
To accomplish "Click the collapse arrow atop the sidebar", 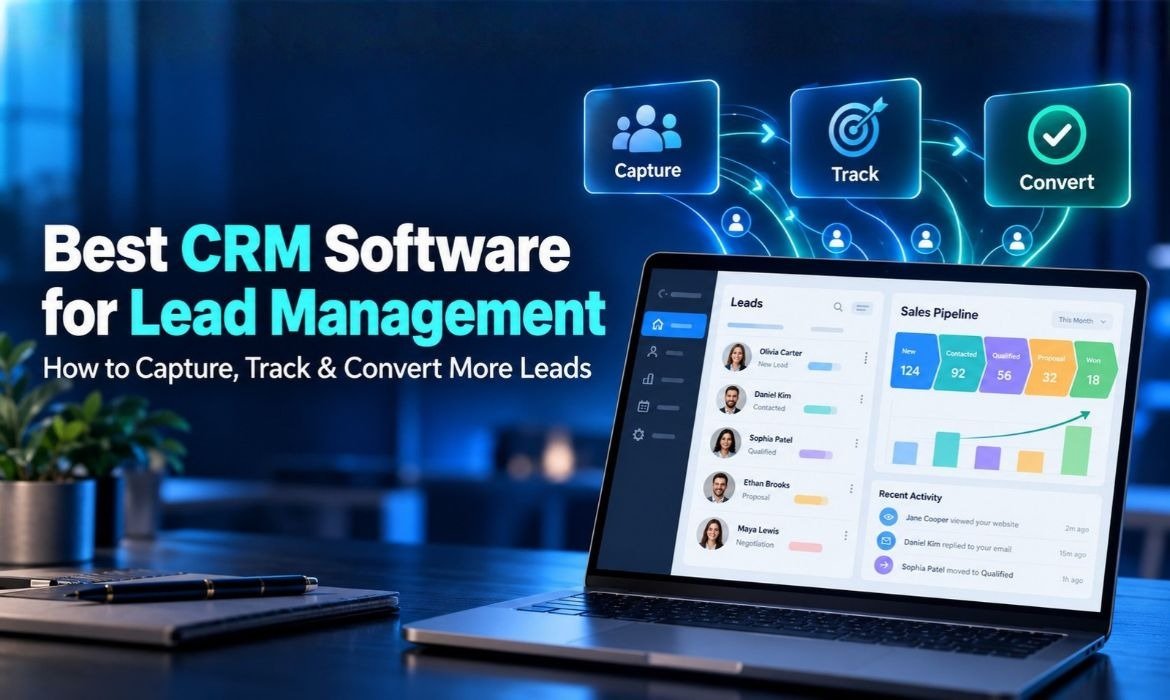I will (662, 293).
